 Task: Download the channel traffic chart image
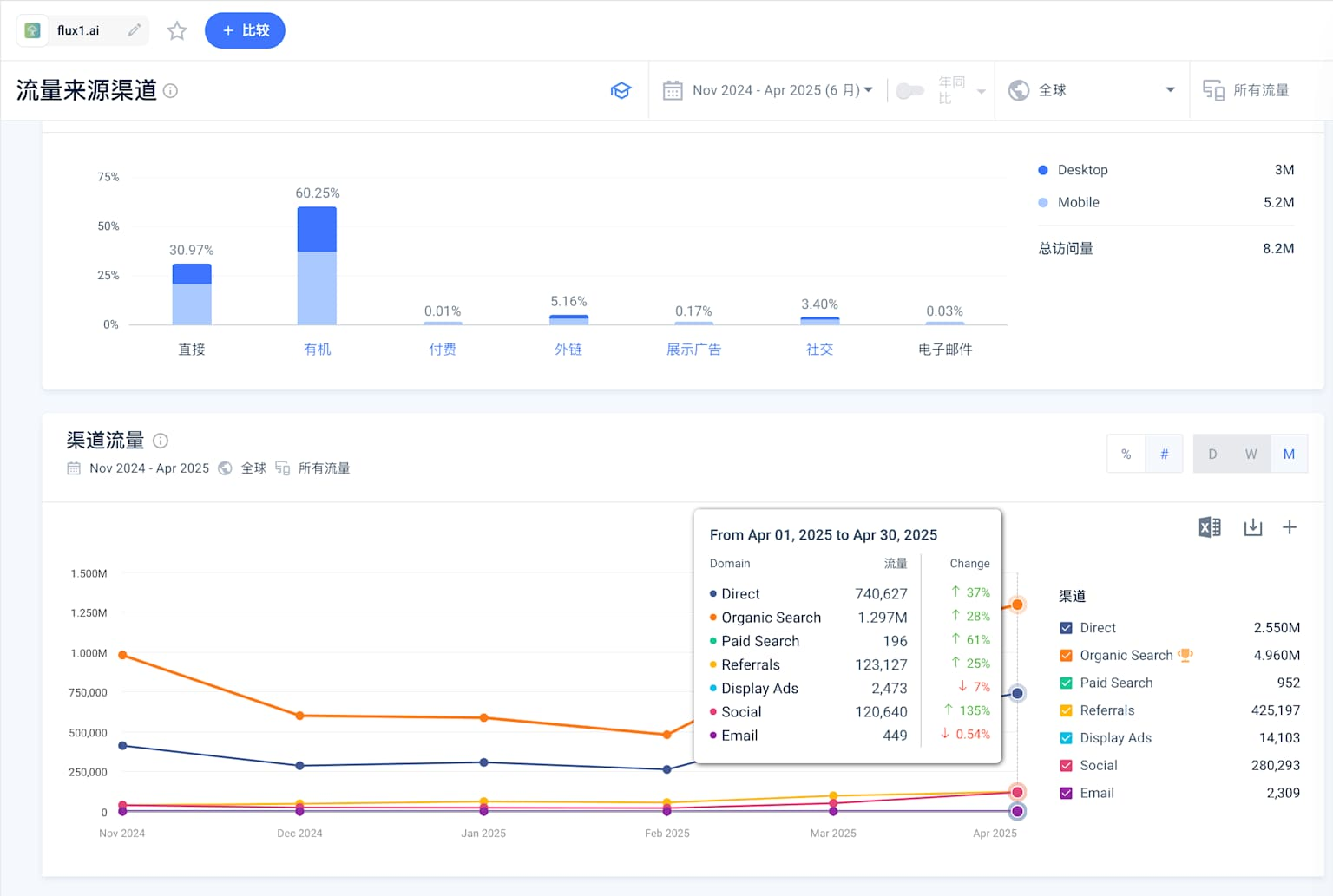coord(1253,526)
